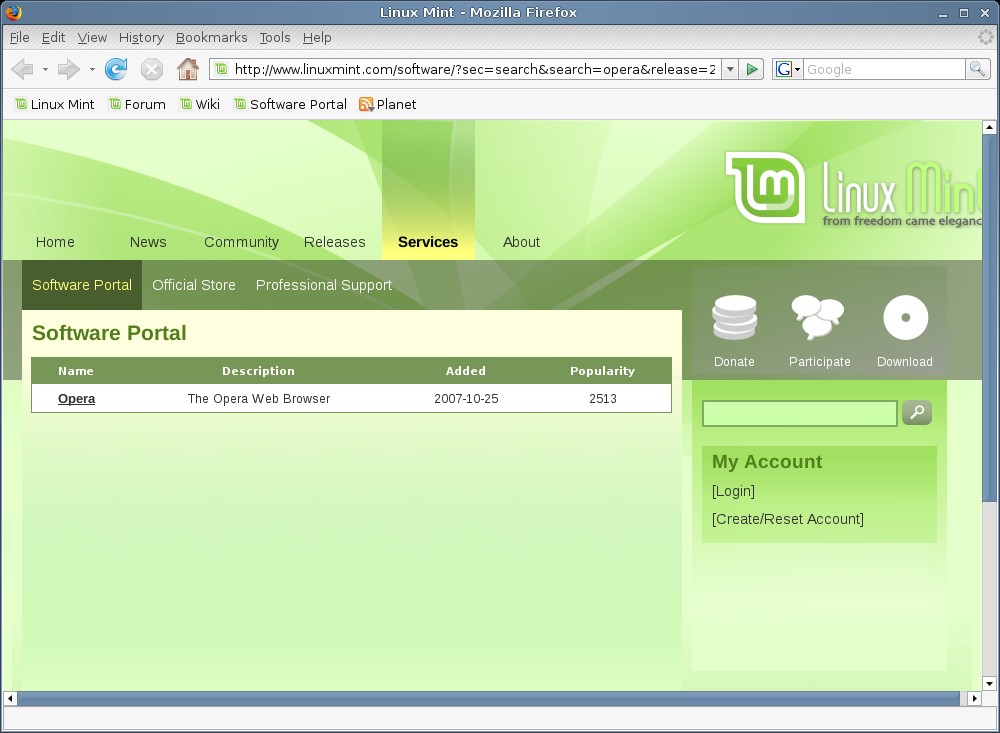Image resolution: width=1000 pixels, height=733 pixels.
Task: Click the site search magnifier button
Action: point(917,413)
